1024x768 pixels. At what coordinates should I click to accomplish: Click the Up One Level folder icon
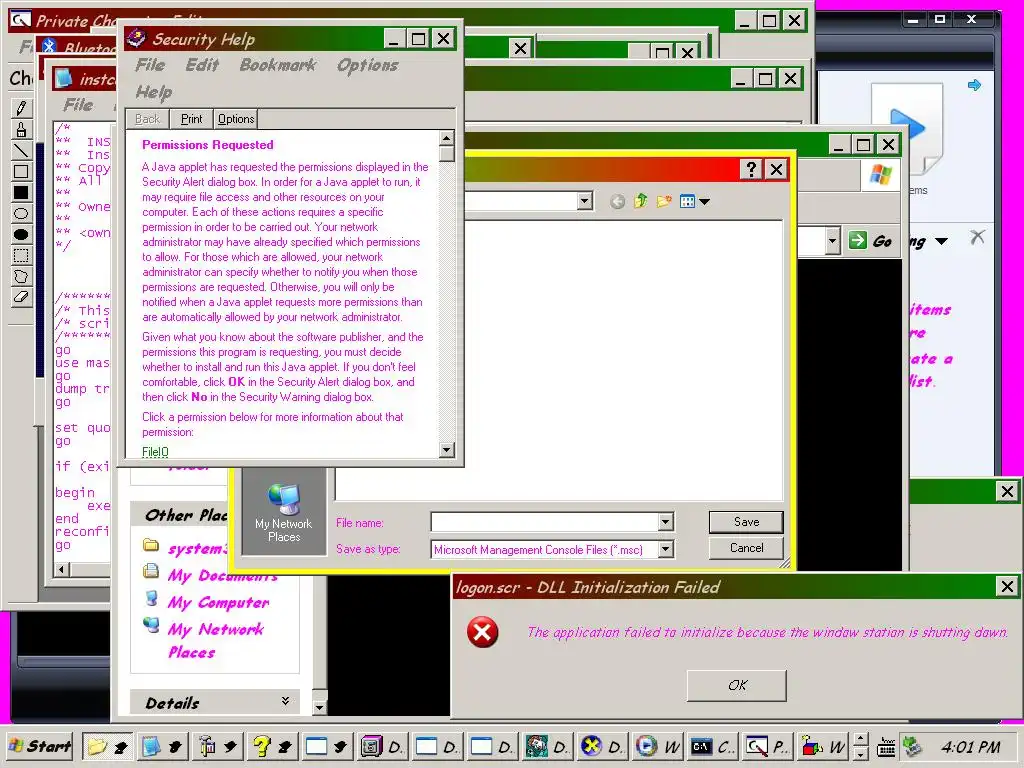[641, 201]
